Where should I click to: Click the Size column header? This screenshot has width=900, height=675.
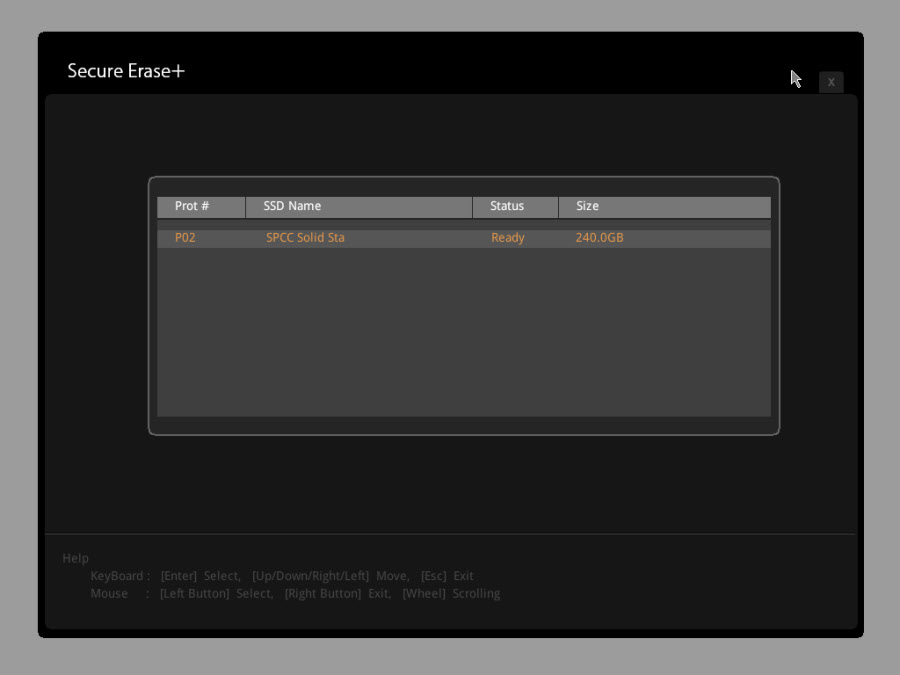(587, 206)
